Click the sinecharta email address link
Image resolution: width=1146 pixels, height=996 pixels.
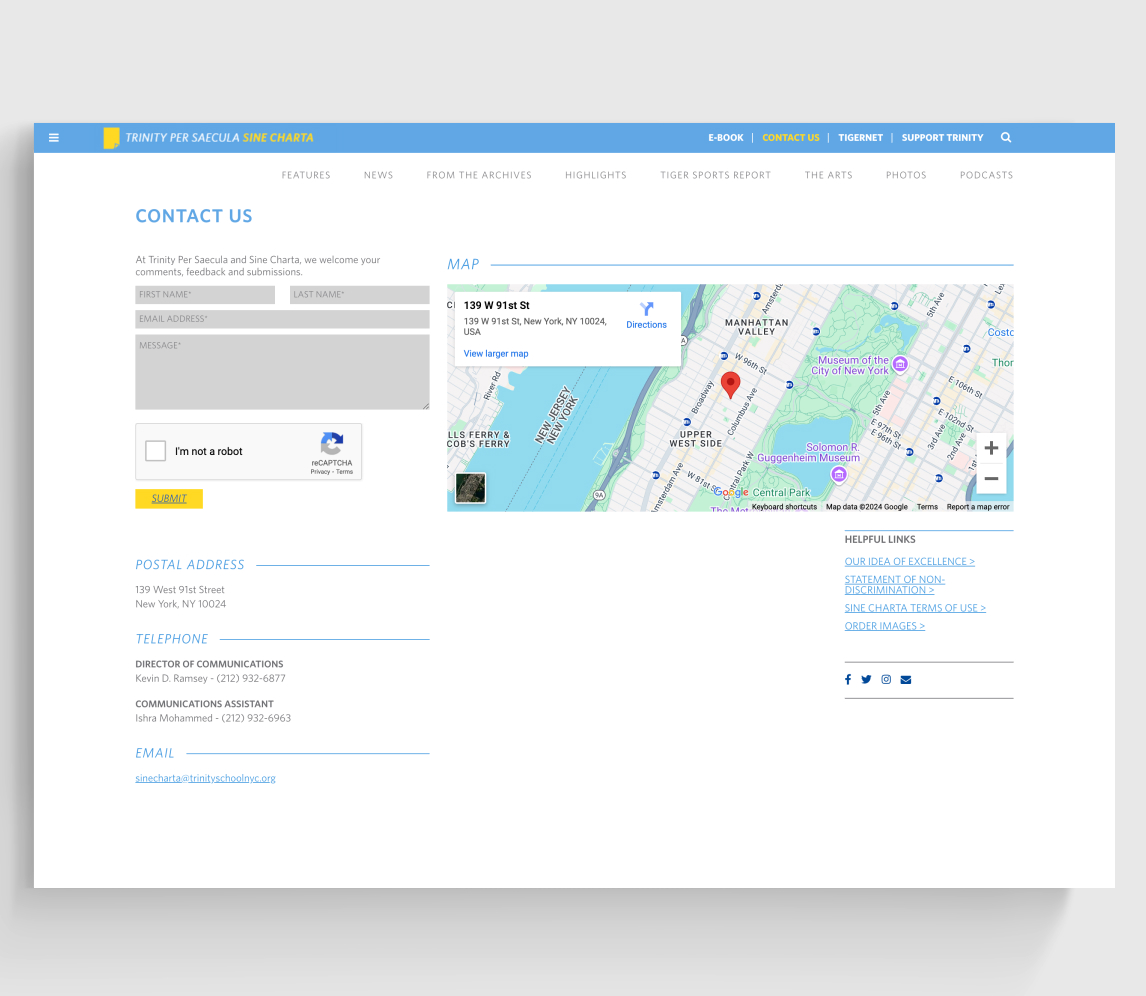(205, 778)
